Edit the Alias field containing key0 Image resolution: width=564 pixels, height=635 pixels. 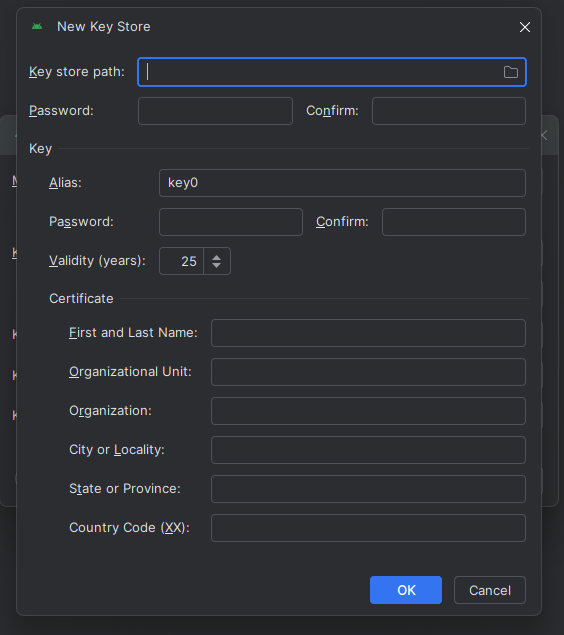(342, 183)
